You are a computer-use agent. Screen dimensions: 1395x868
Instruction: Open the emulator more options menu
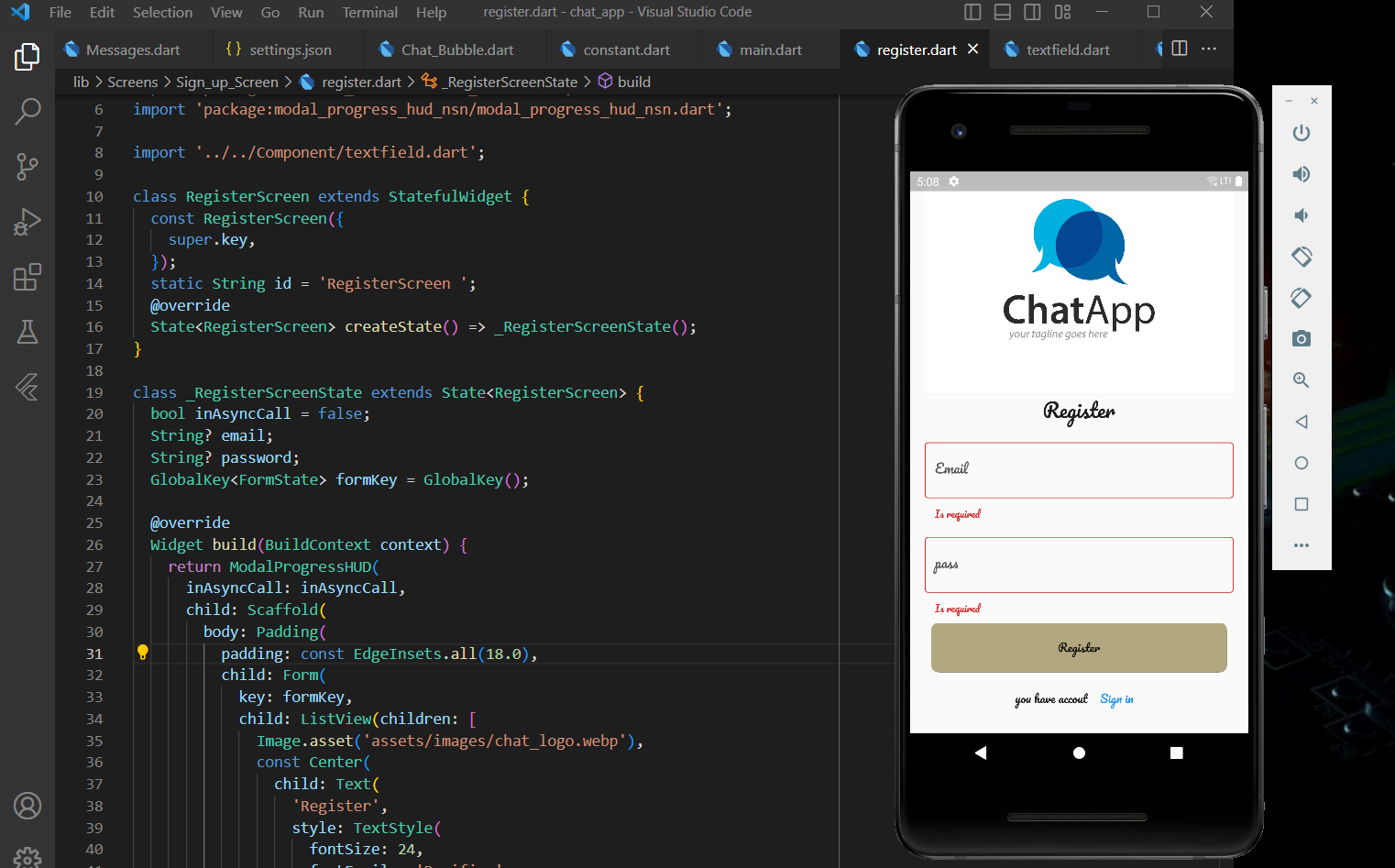click(x=1301, y=544)
